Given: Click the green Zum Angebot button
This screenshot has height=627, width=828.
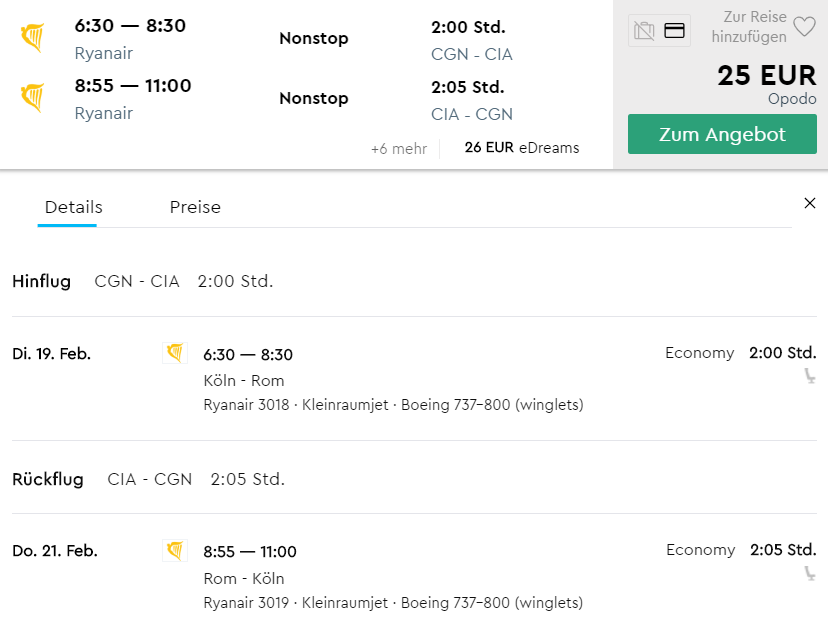Looking at the screenshot, I should click(722, 133).
